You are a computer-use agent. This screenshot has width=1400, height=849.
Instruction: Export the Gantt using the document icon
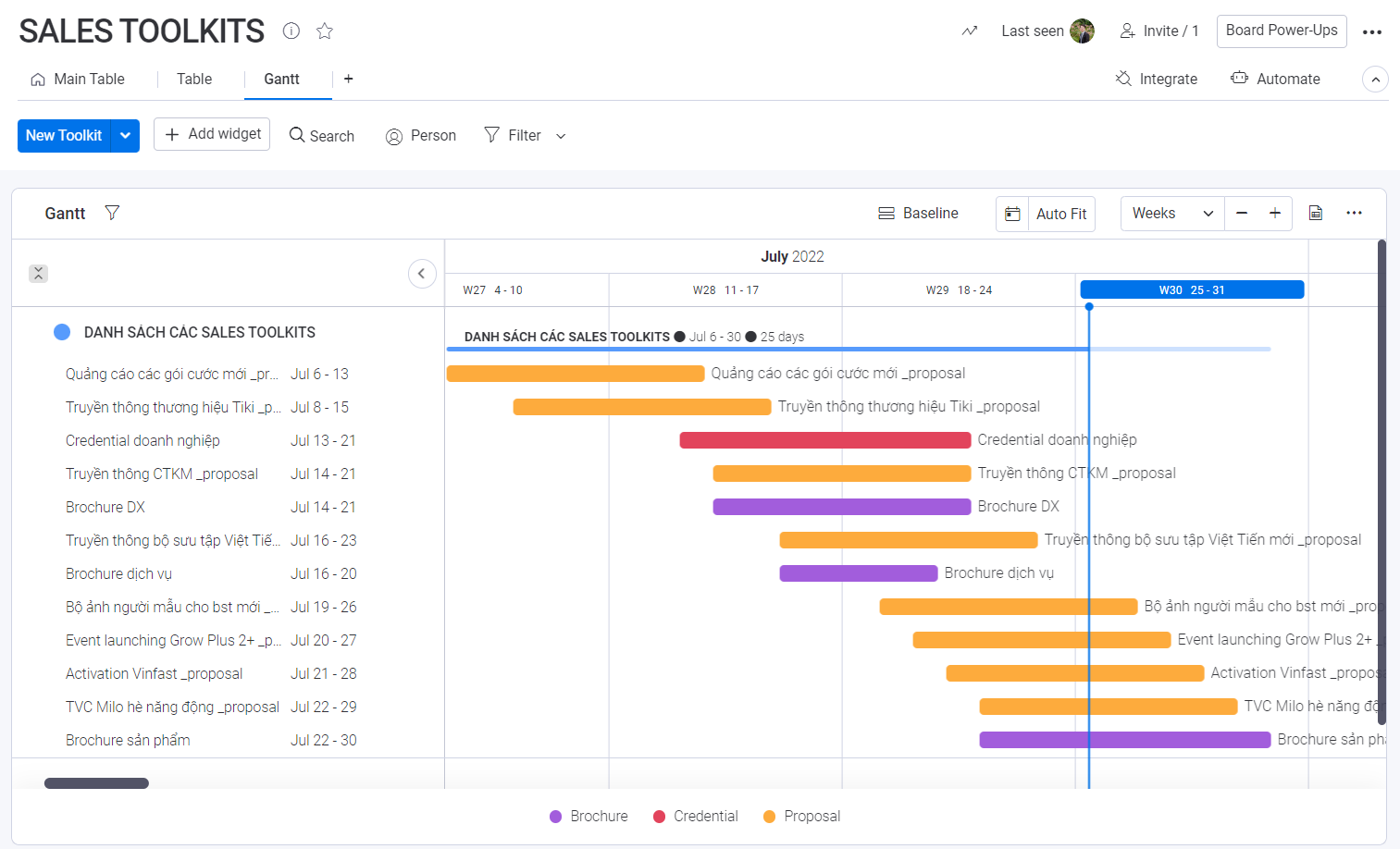[x=1315, y=213]
